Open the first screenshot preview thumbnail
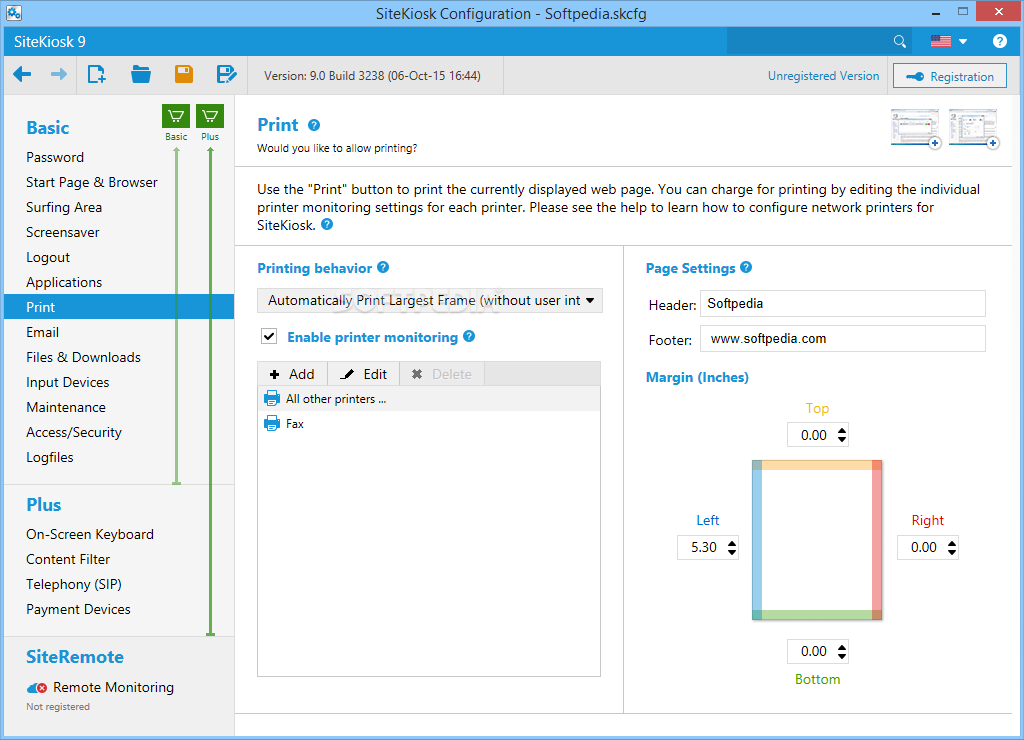 pyautogui.click(x=916, y=128)
